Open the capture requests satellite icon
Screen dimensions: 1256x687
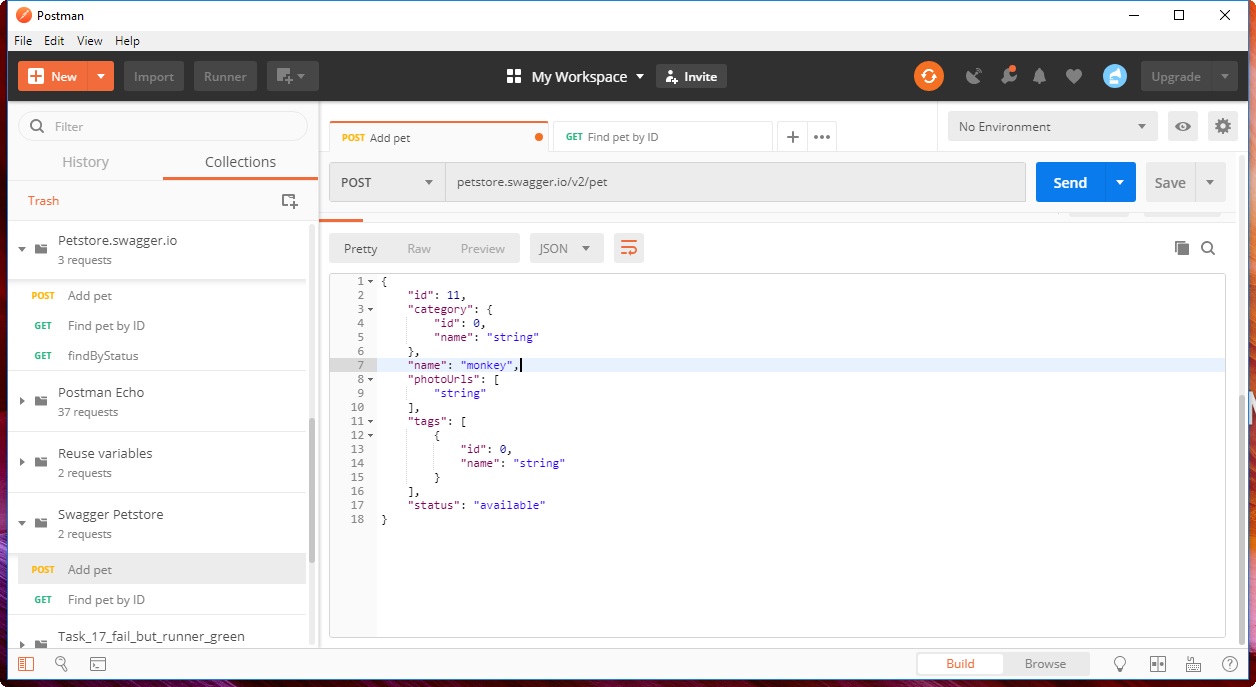[x=974, y=76]
